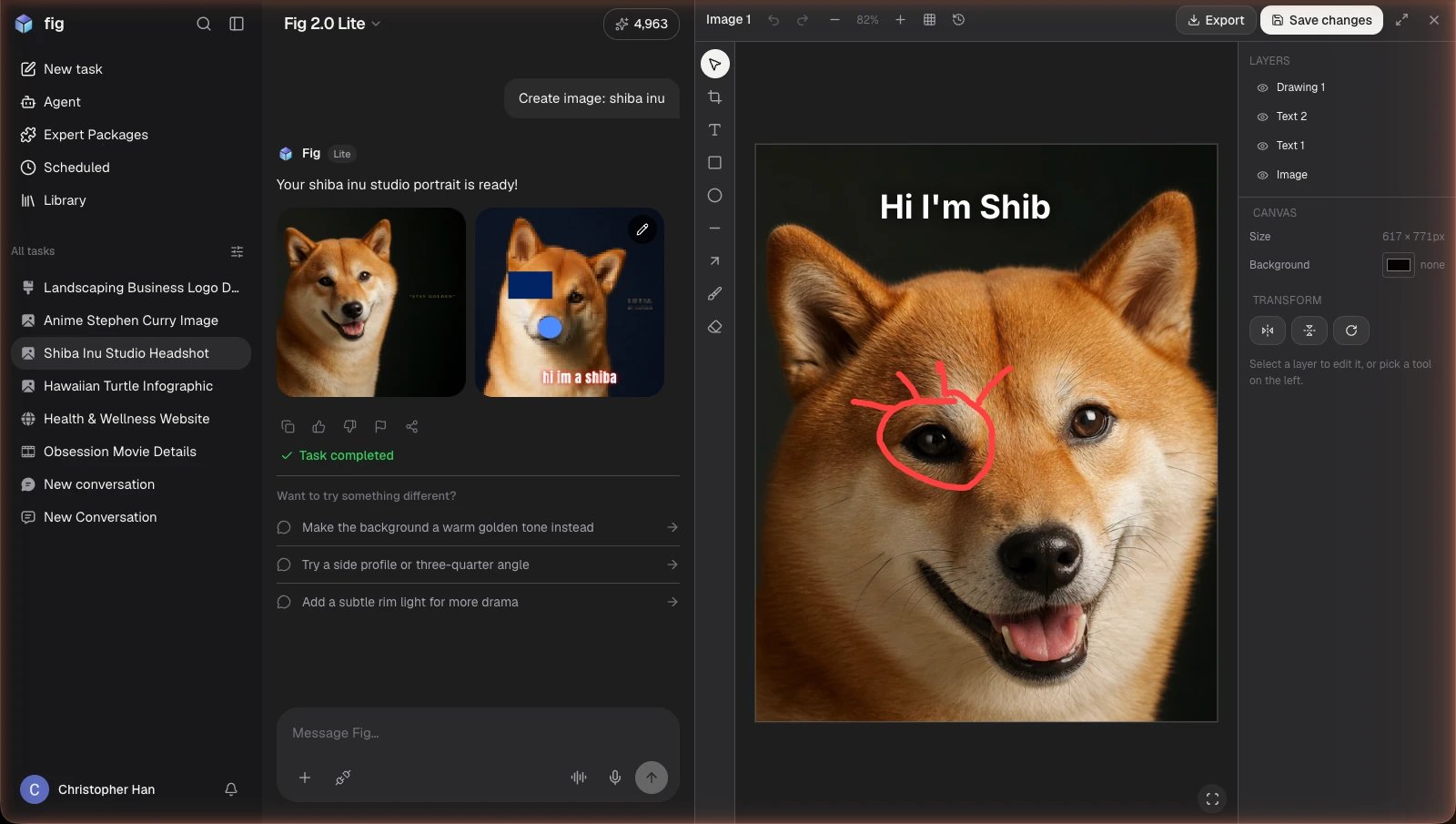Image resolution: width=1456 pixels, height=824 pixels.
Task: Open Anime Stephen Curry Image task
Action: point(131,320)
